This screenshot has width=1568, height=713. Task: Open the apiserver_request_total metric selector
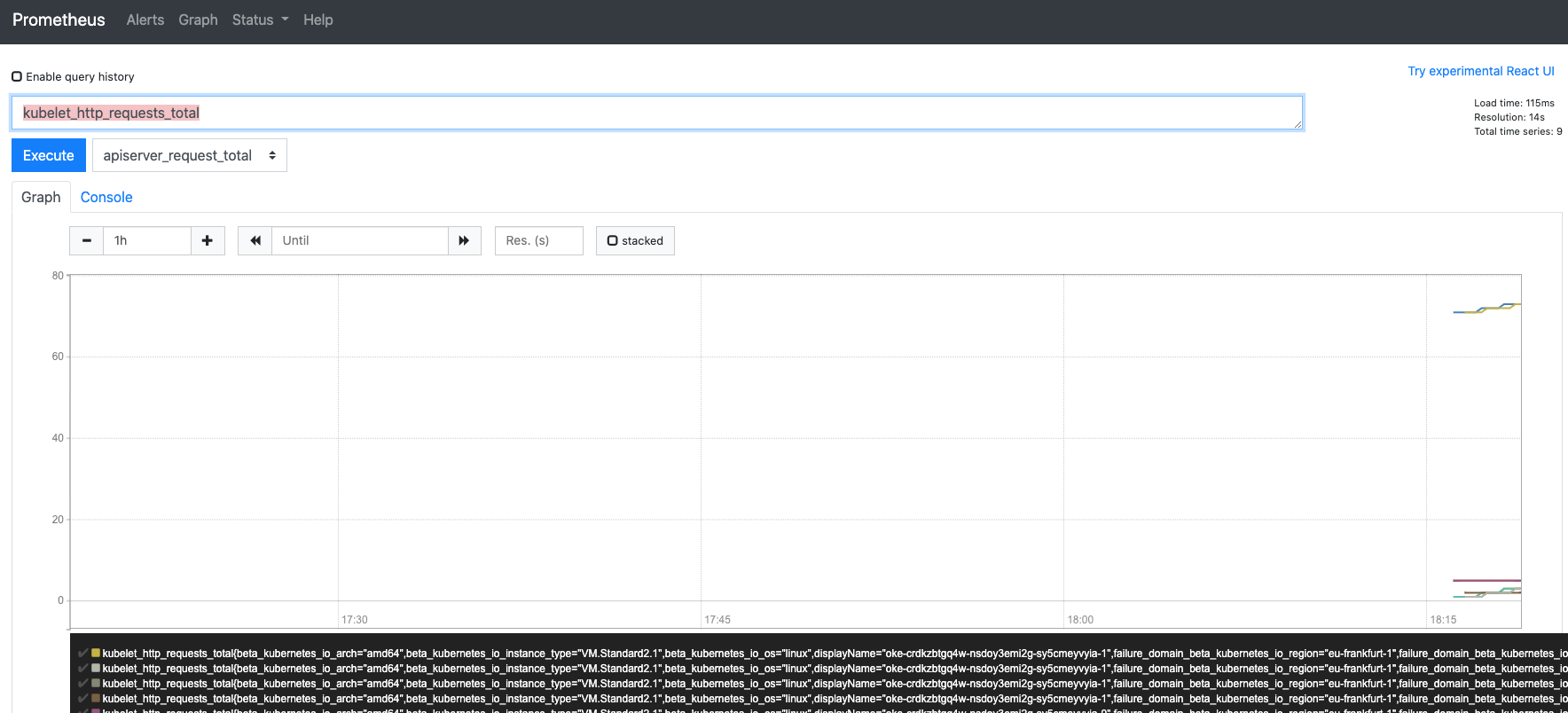[190, 155]
